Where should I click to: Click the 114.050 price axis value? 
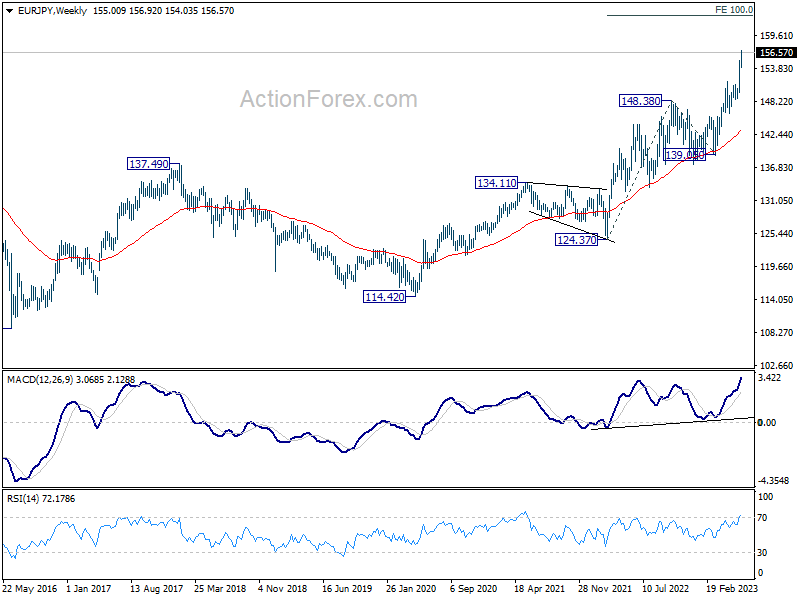tap(777, 299)
